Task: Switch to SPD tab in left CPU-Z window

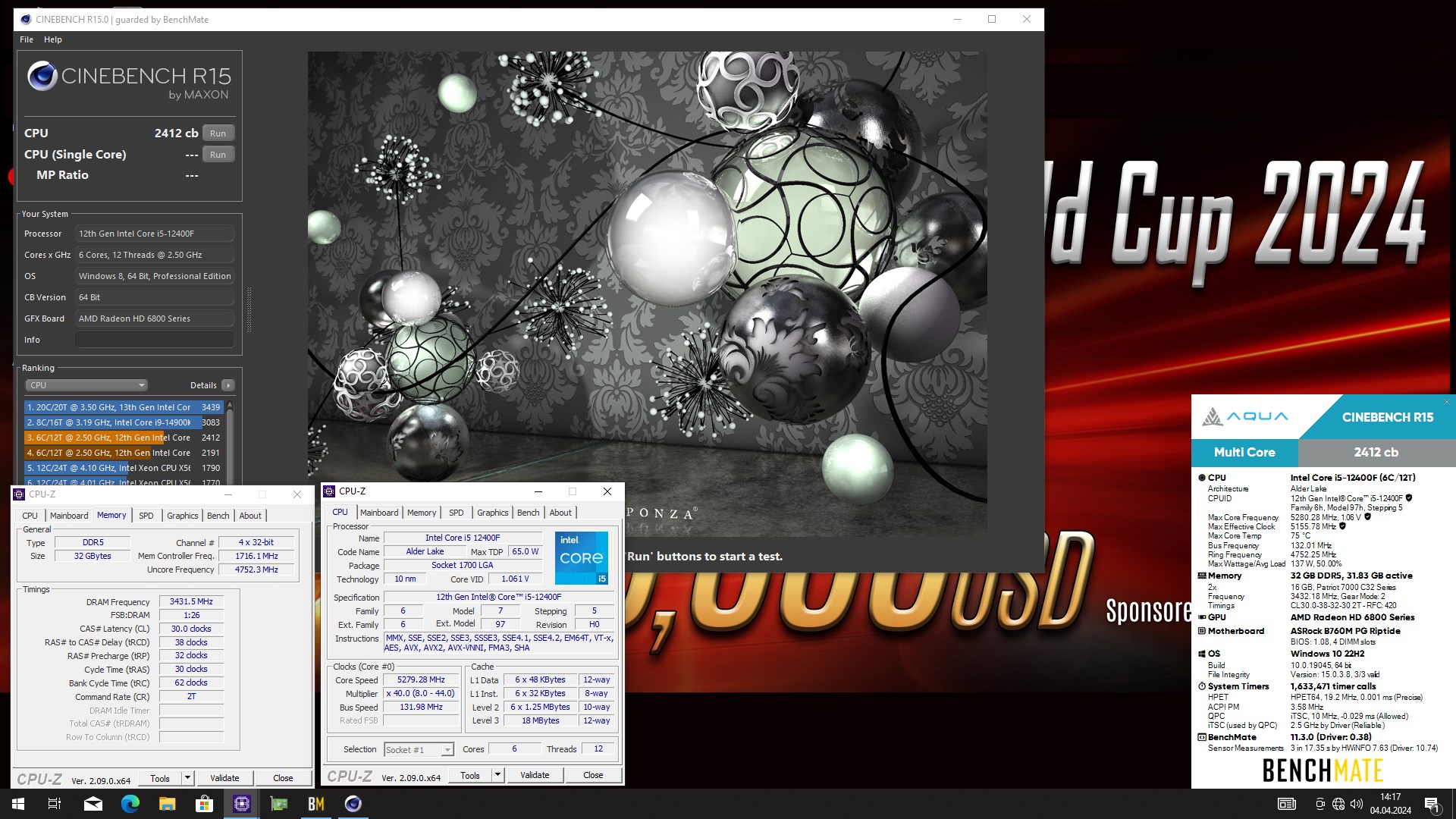Action: coord(146,516)
